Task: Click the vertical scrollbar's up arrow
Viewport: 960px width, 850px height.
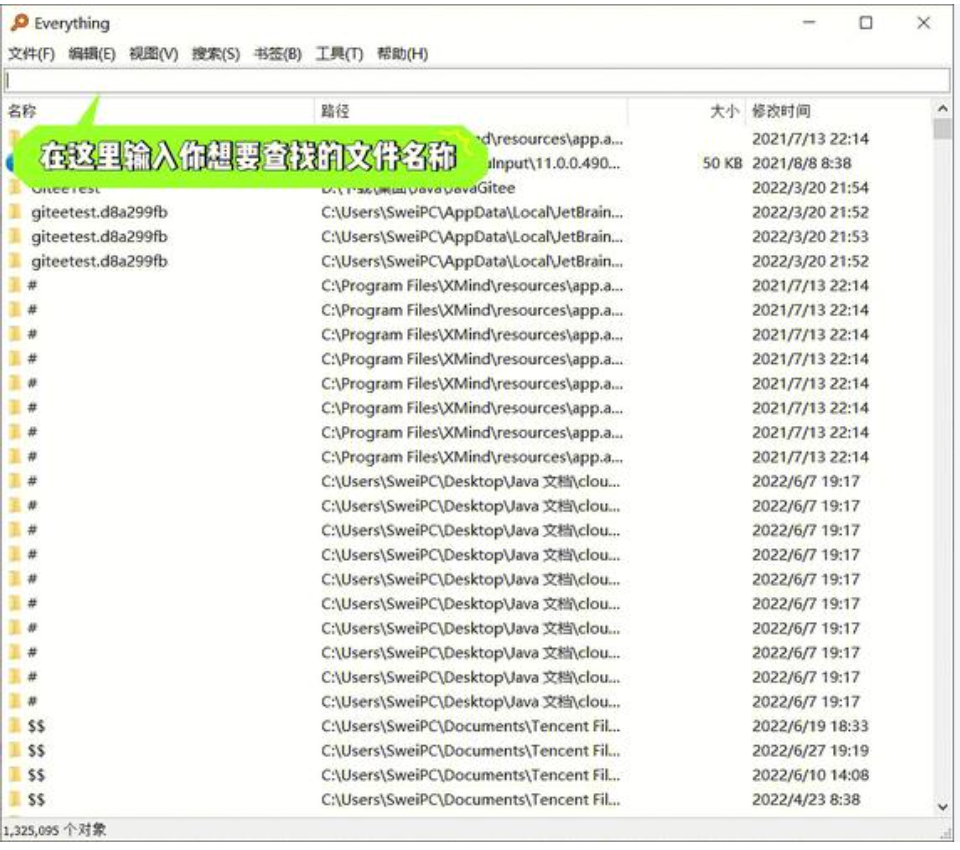Action: [x=942, y=109]
